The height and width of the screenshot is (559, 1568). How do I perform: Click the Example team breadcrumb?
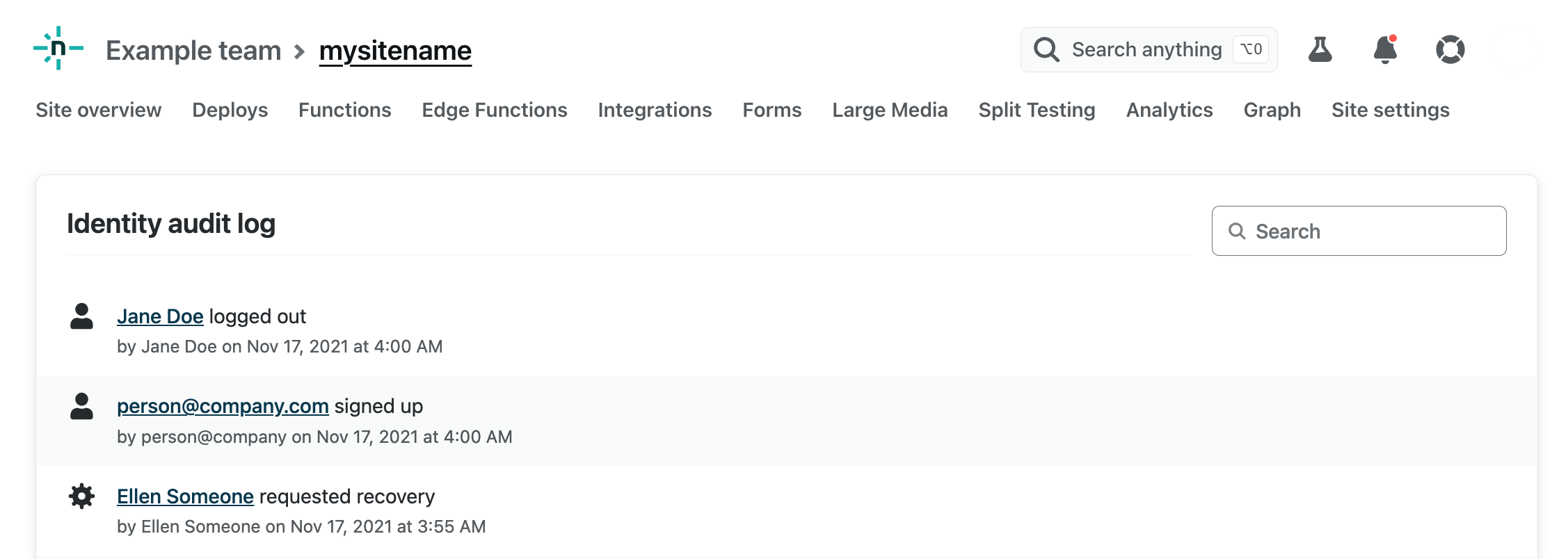[193, 51]
